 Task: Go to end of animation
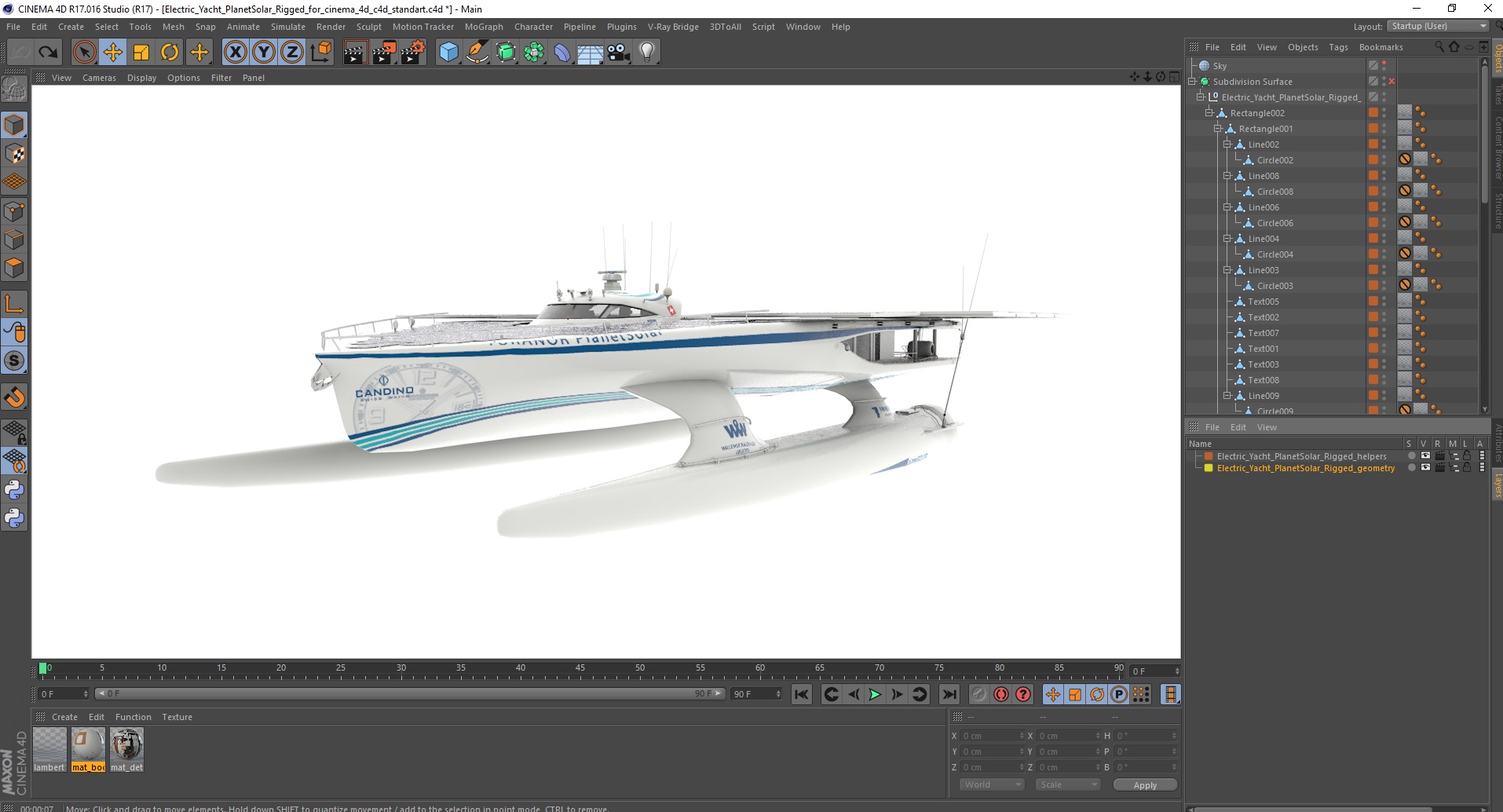click(949, 694)
